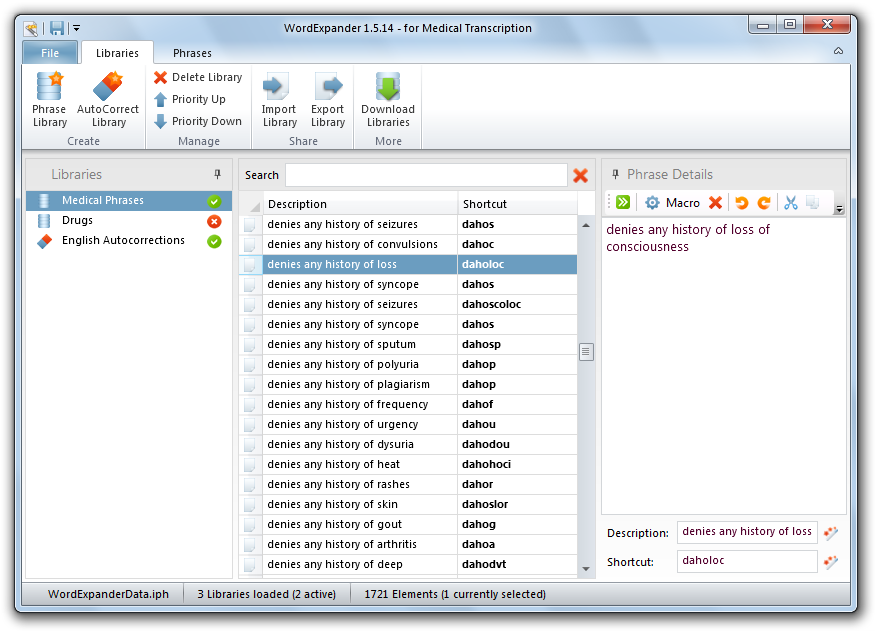
Task: Redo with the orange redo arrow
Action: pyautogui.click(x=764, y=202)
